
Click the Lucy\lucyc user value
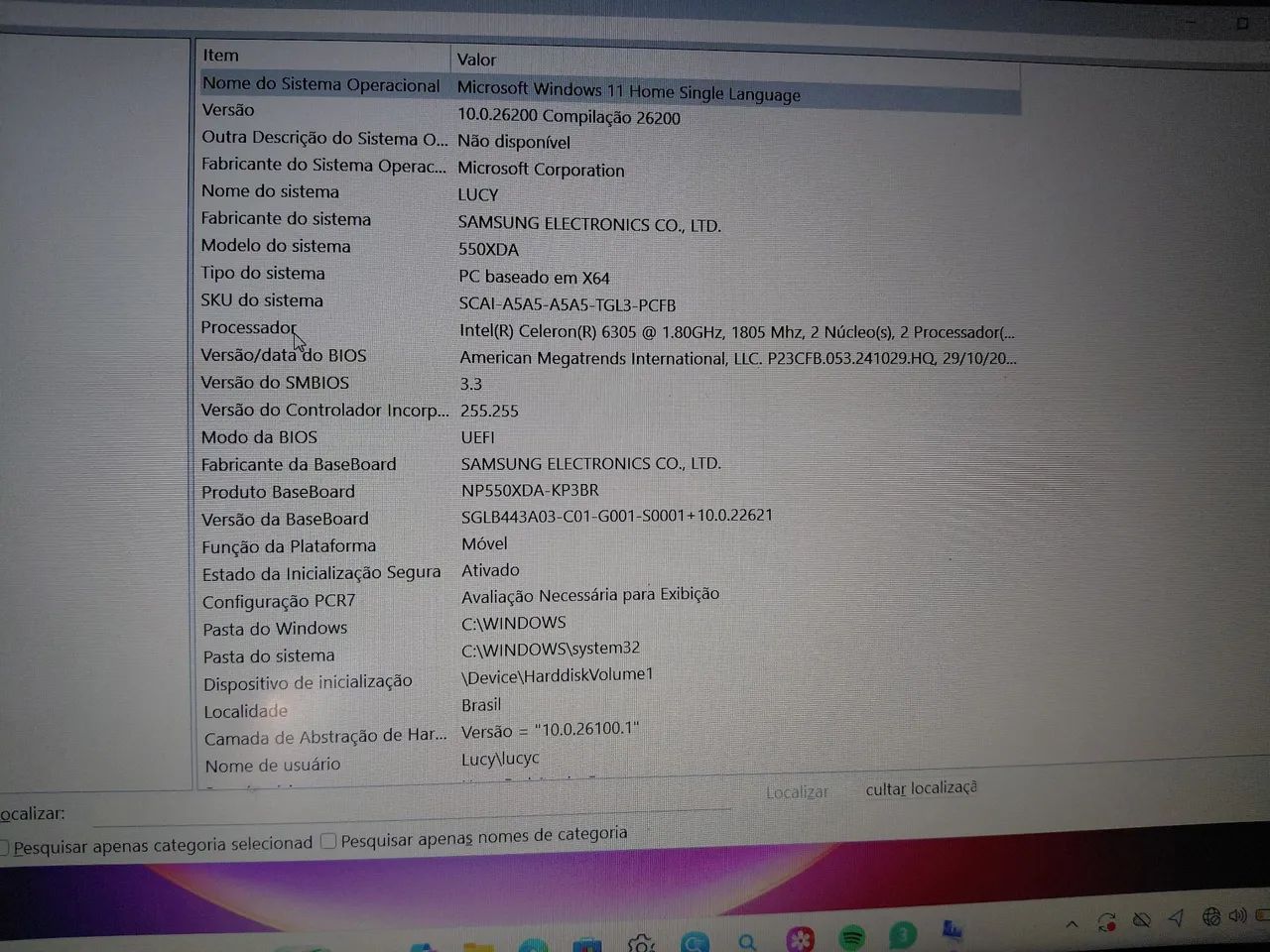[x=500, y=759]
